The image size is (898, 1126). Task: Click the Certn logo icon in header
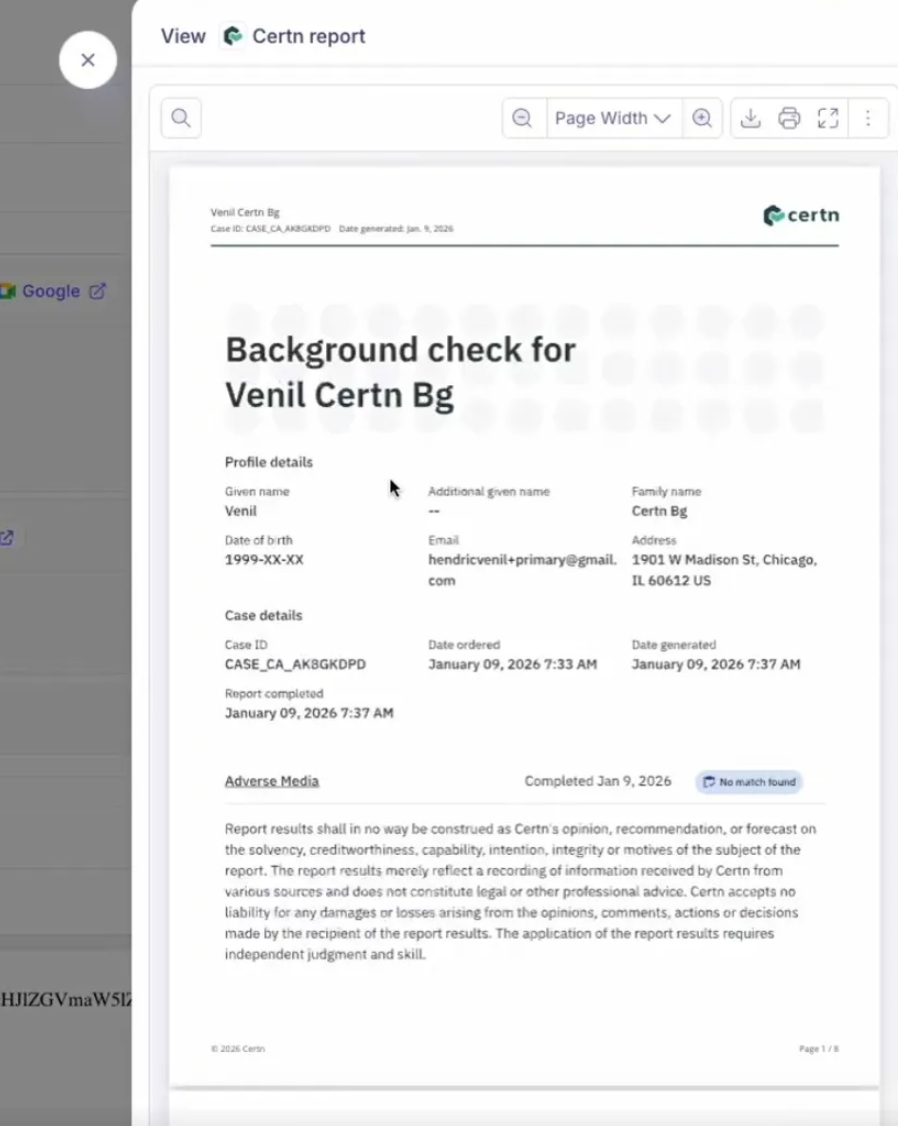233,36
